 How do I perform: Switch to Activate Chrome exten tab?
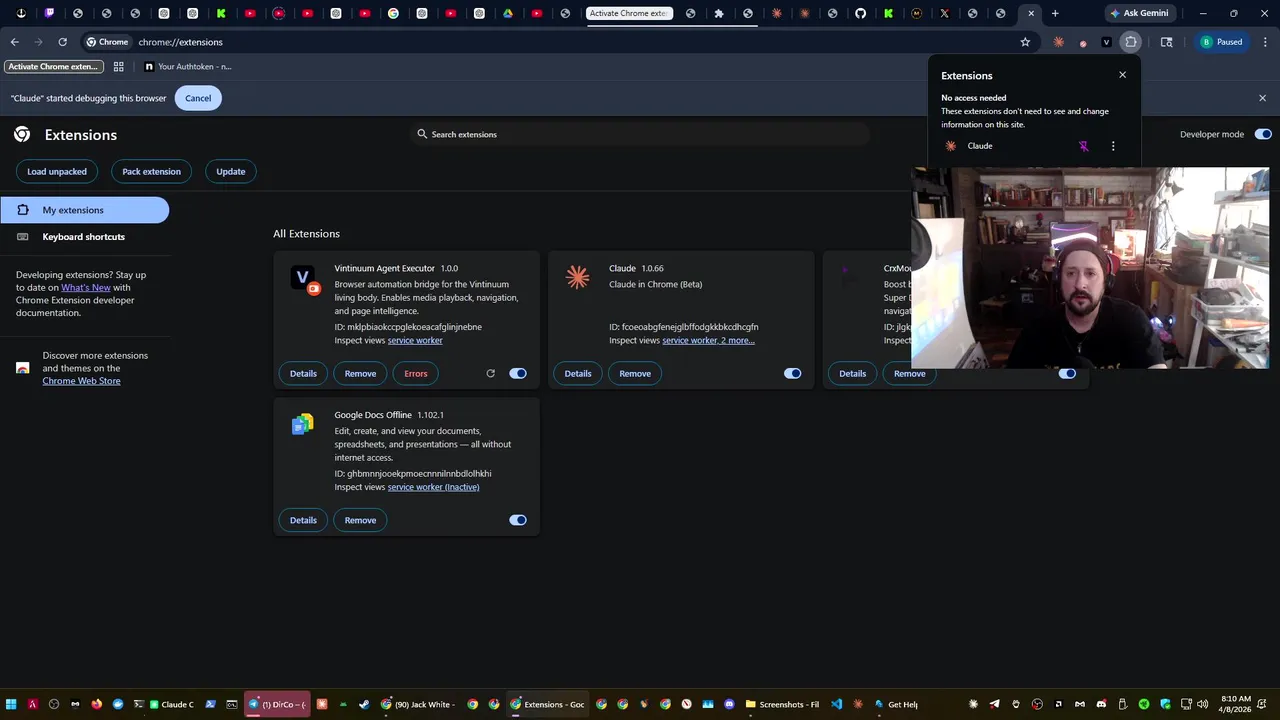click(630, 13)
